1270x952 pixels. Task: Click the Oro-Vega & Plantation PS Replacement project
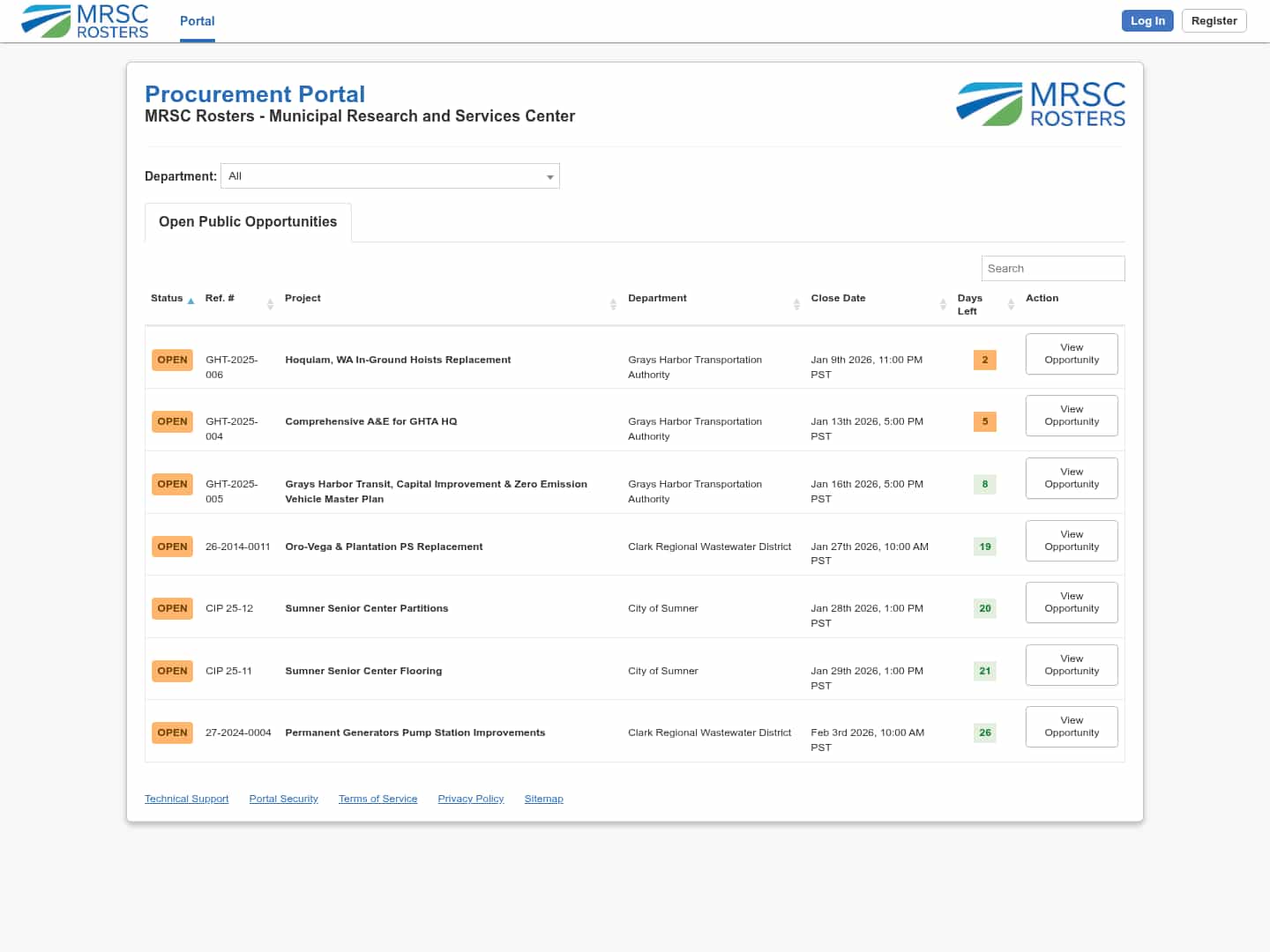click(384, 547)
